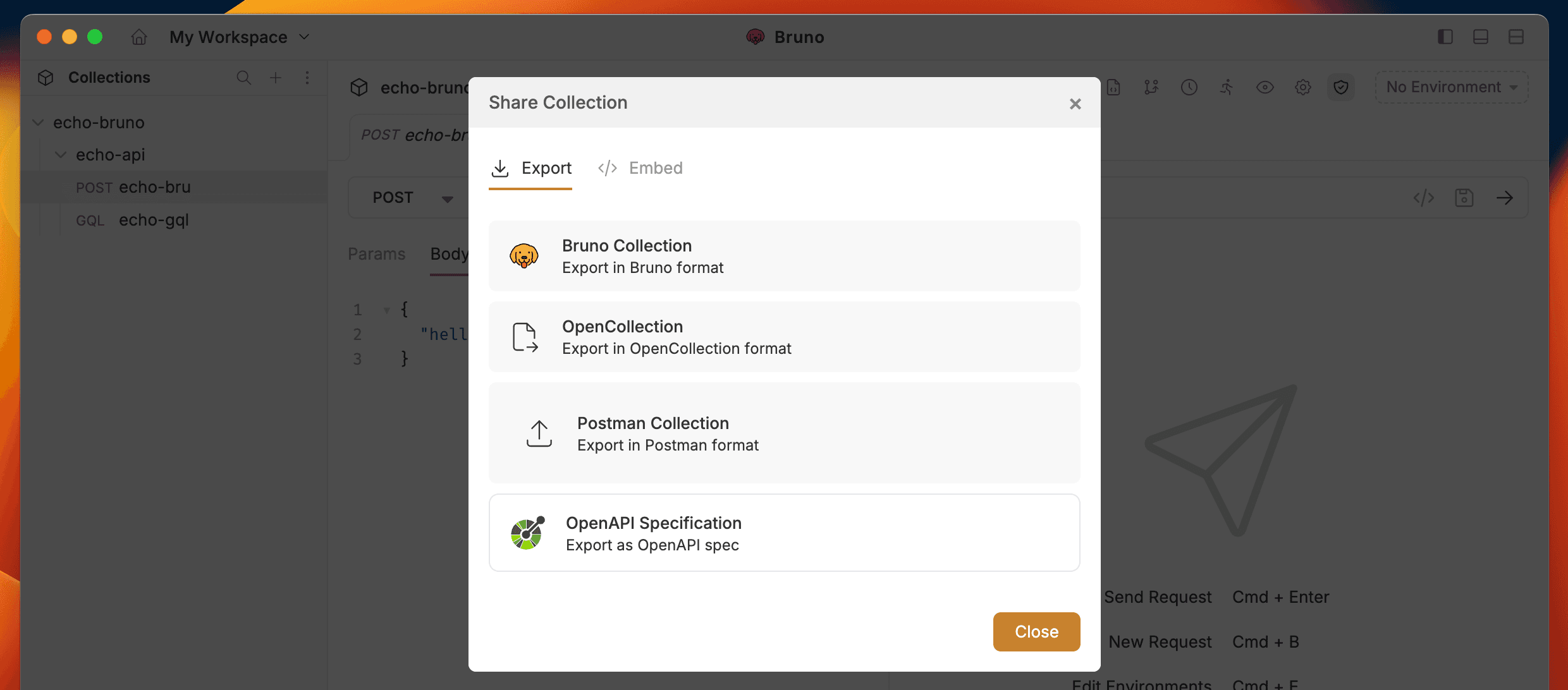The height and width of the screenshot is (690, 1568).
Task: Toggle sidebar layout icon in title bar
Action: 1445,37
